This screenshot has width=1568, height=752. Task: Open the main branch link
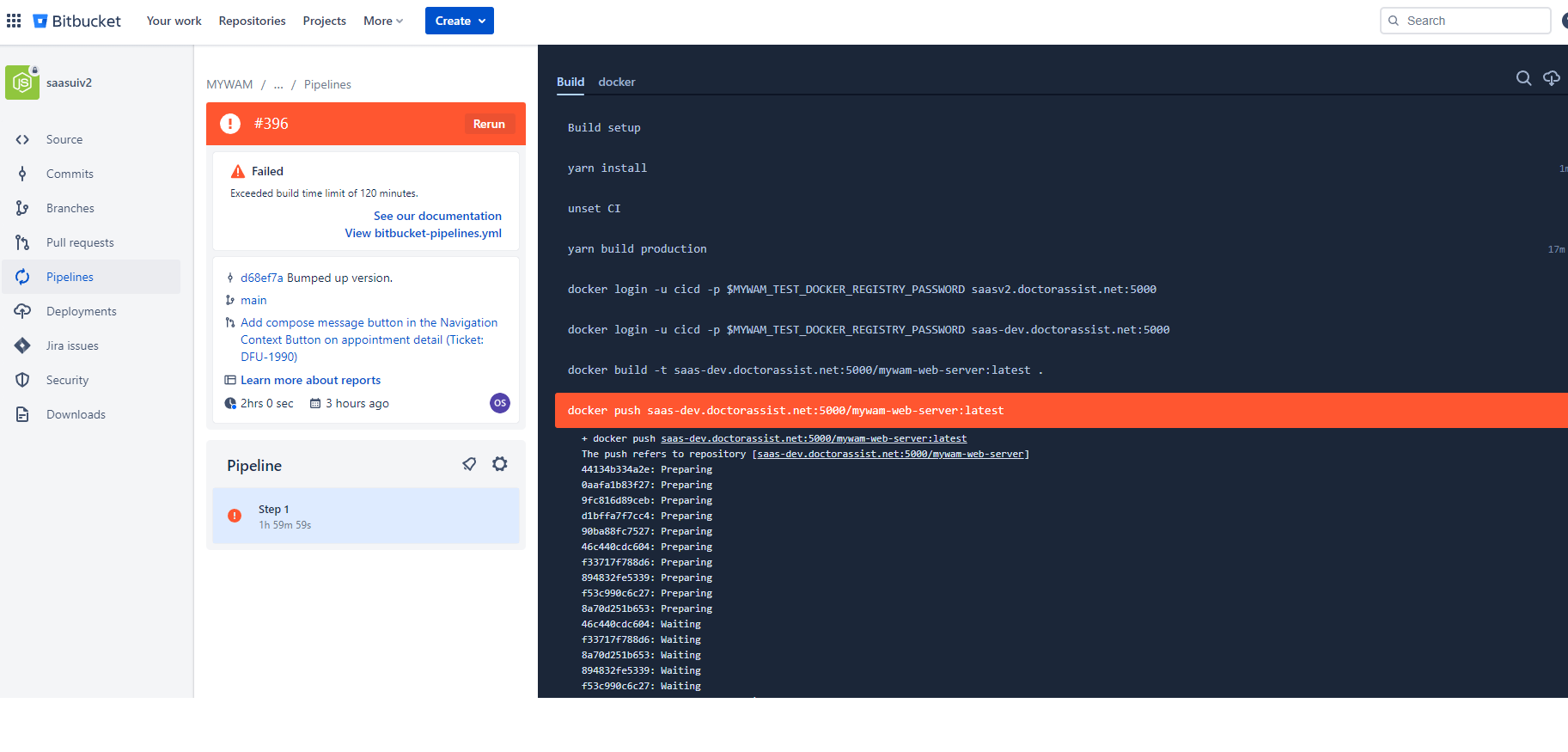coord(253,300)
